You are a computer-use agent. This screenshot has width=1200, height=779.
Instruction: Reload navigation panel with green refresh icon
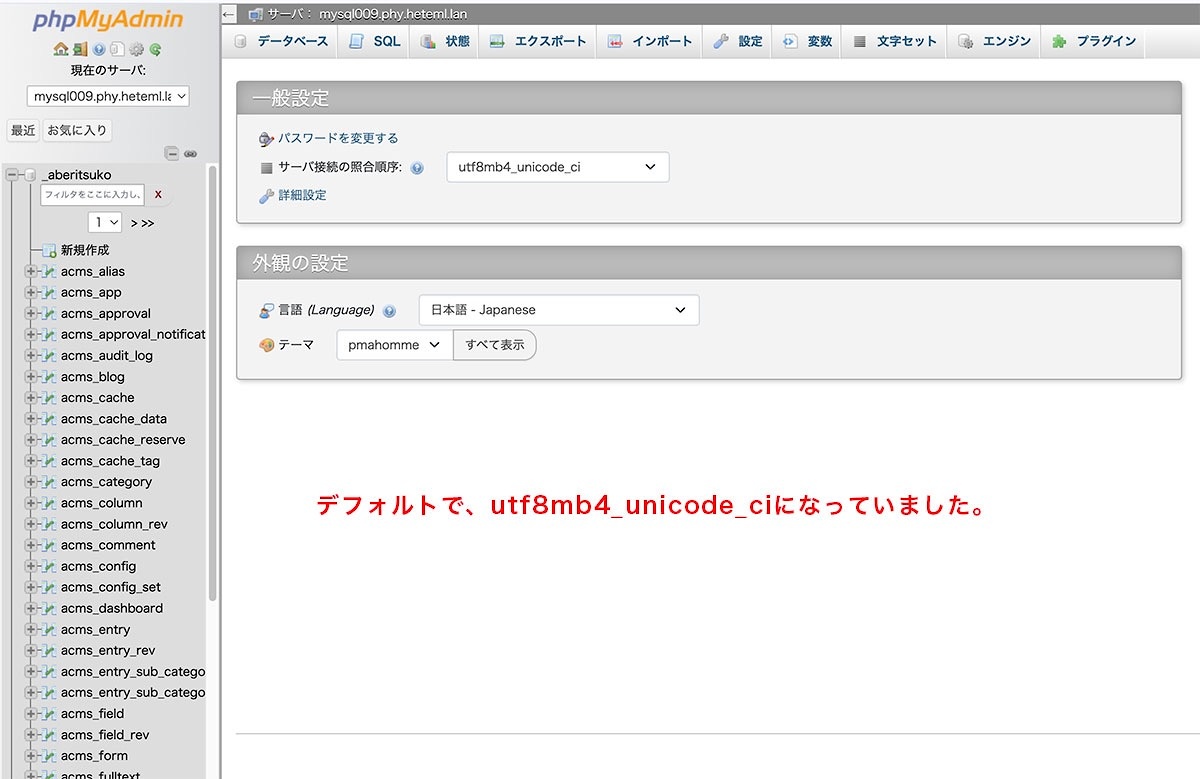click(156, 49)
